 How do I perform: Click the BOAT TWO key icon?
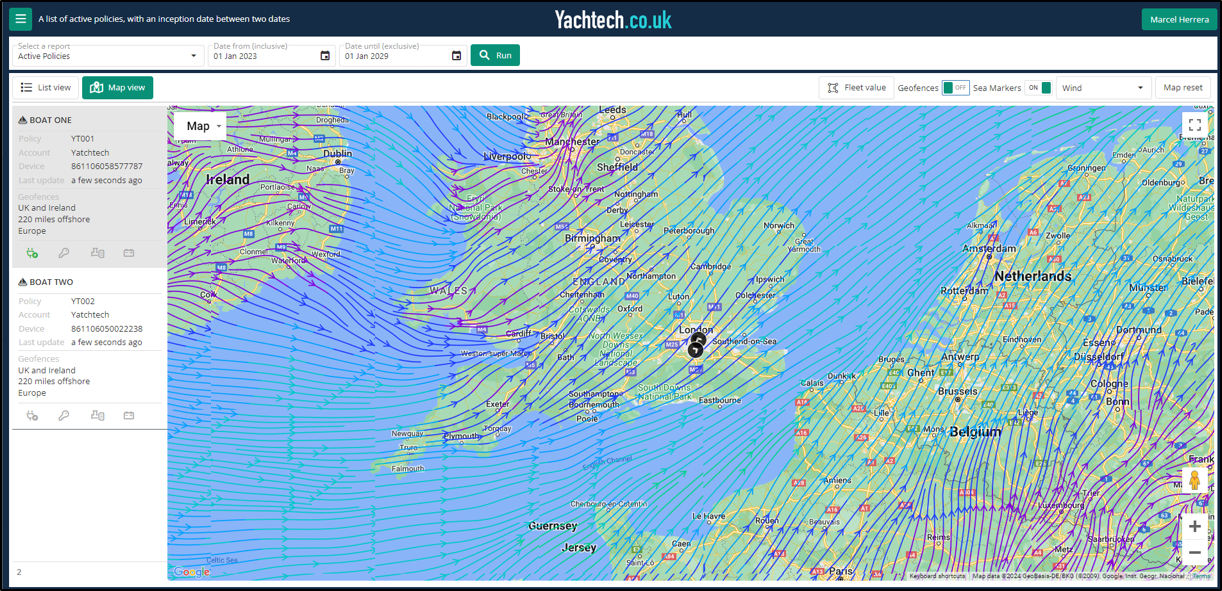coord(64,415)
